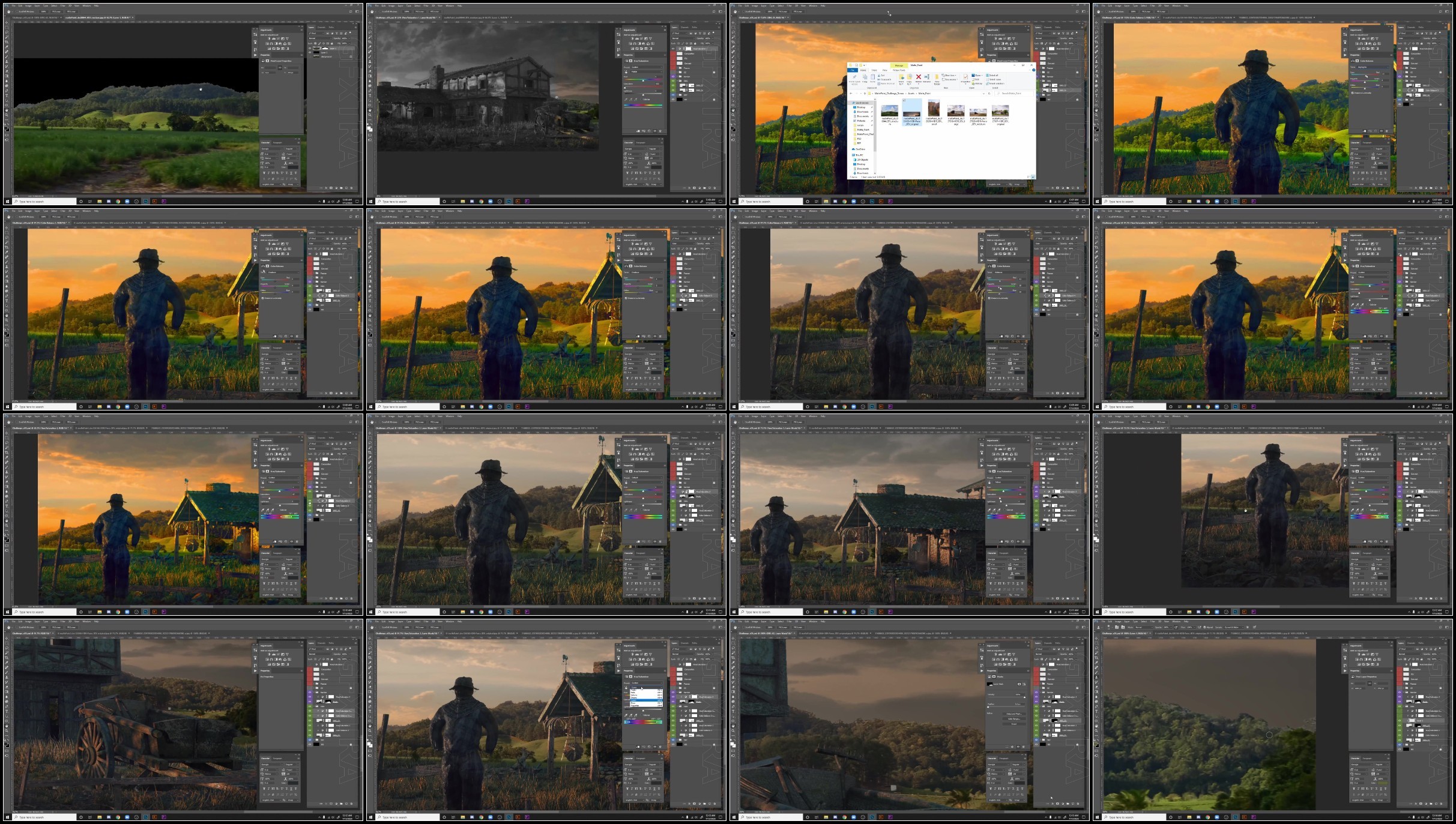The height and width of the screenshot is (824, 1456).
Task: Expand File Explorer address bar history dropdown
Action: point(983,94)
